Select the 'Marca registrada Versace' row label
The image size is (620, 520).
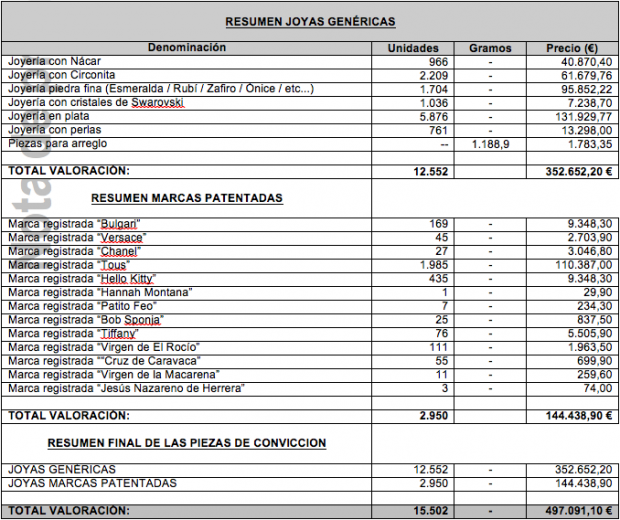[x=77, y=238]
